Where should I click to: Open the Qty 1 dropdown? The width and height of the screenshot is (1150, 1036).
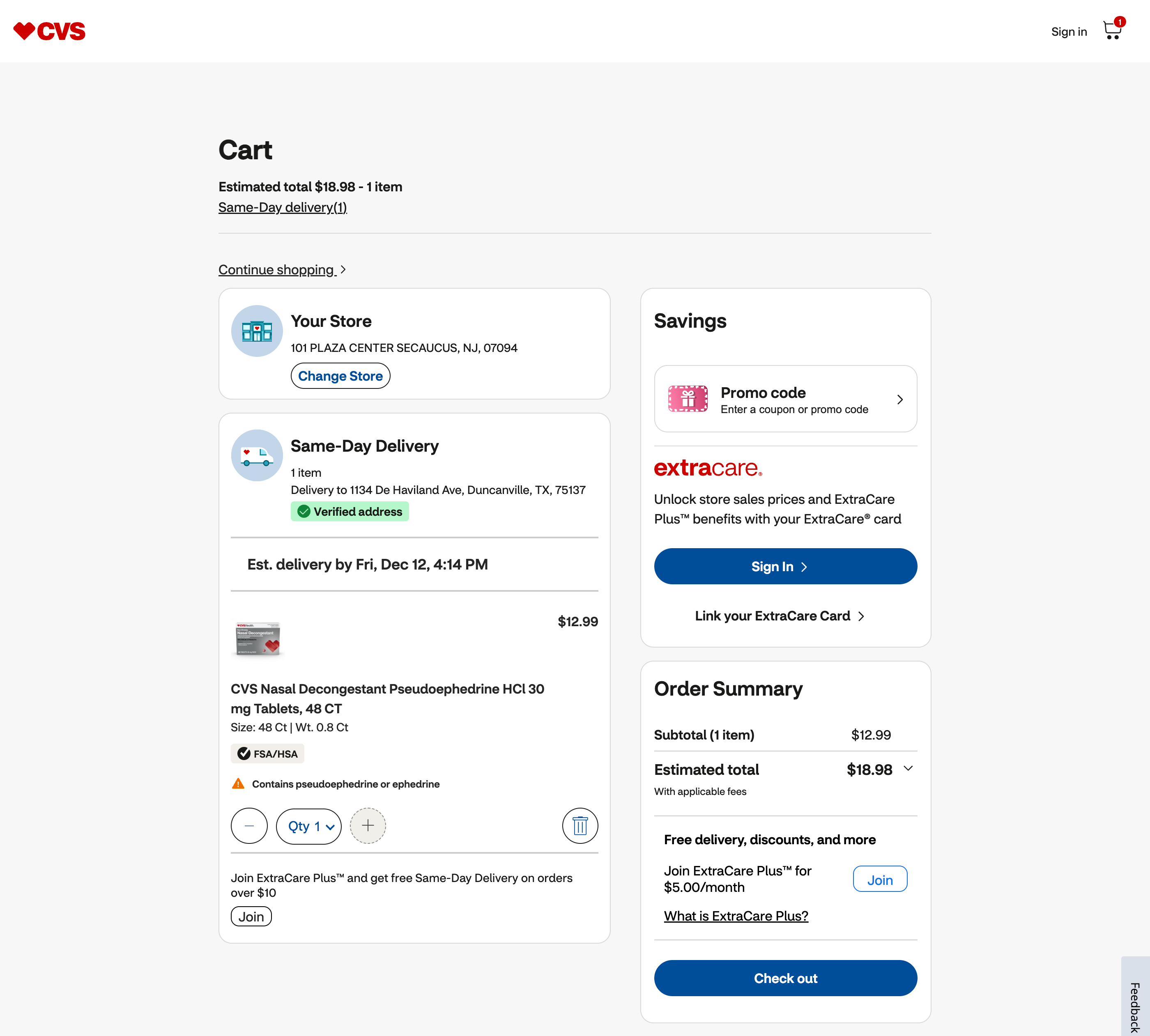309,826
